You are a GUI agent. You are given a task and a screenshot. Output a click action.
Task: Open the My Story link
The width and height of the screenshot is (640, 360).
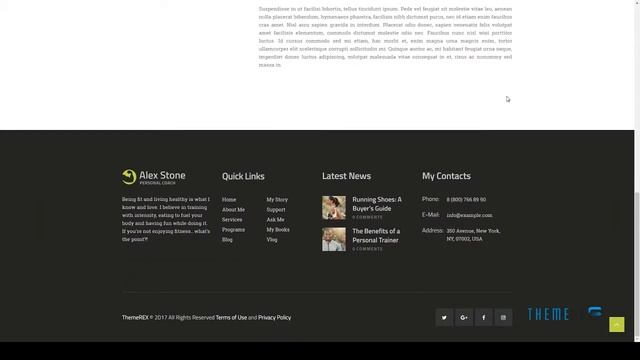pos(277,200)
